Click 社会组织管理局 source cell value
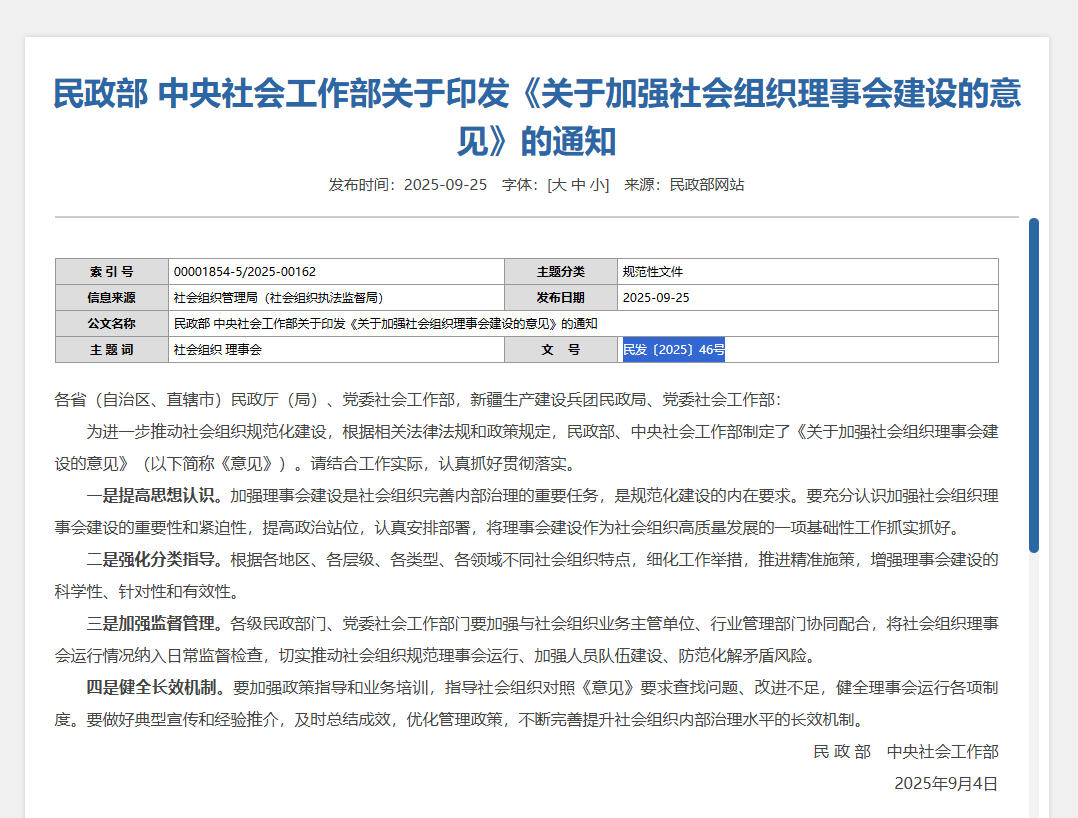The height and width of the screenshot is (818, 1078). tap(278, 298)
